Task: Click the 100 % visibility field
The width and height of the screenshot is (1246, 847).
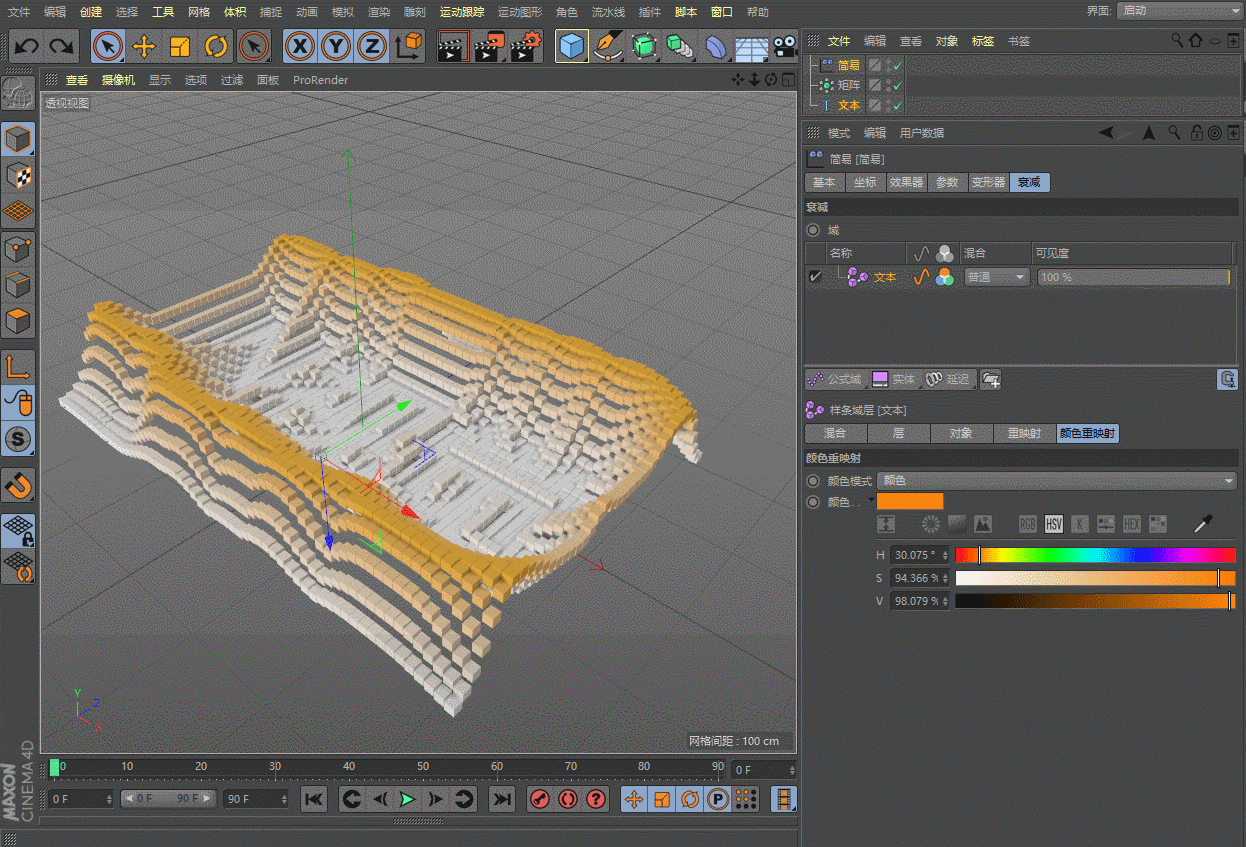Action: pyautogui.click(x=1133, y=277)
